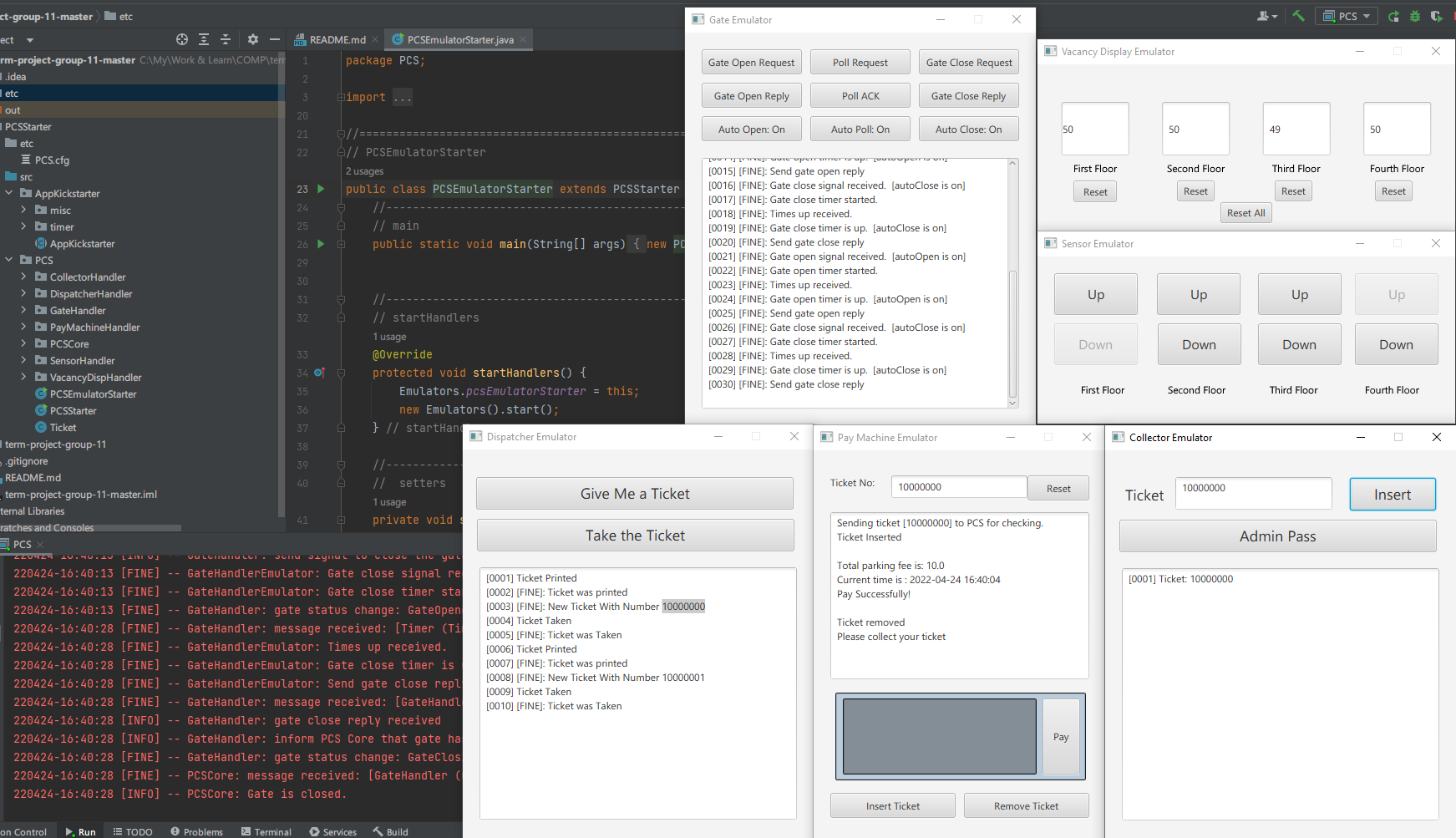The image size is (1456, 838).
Task: Click Remove Ticket button
Action: coord(1026,805)
